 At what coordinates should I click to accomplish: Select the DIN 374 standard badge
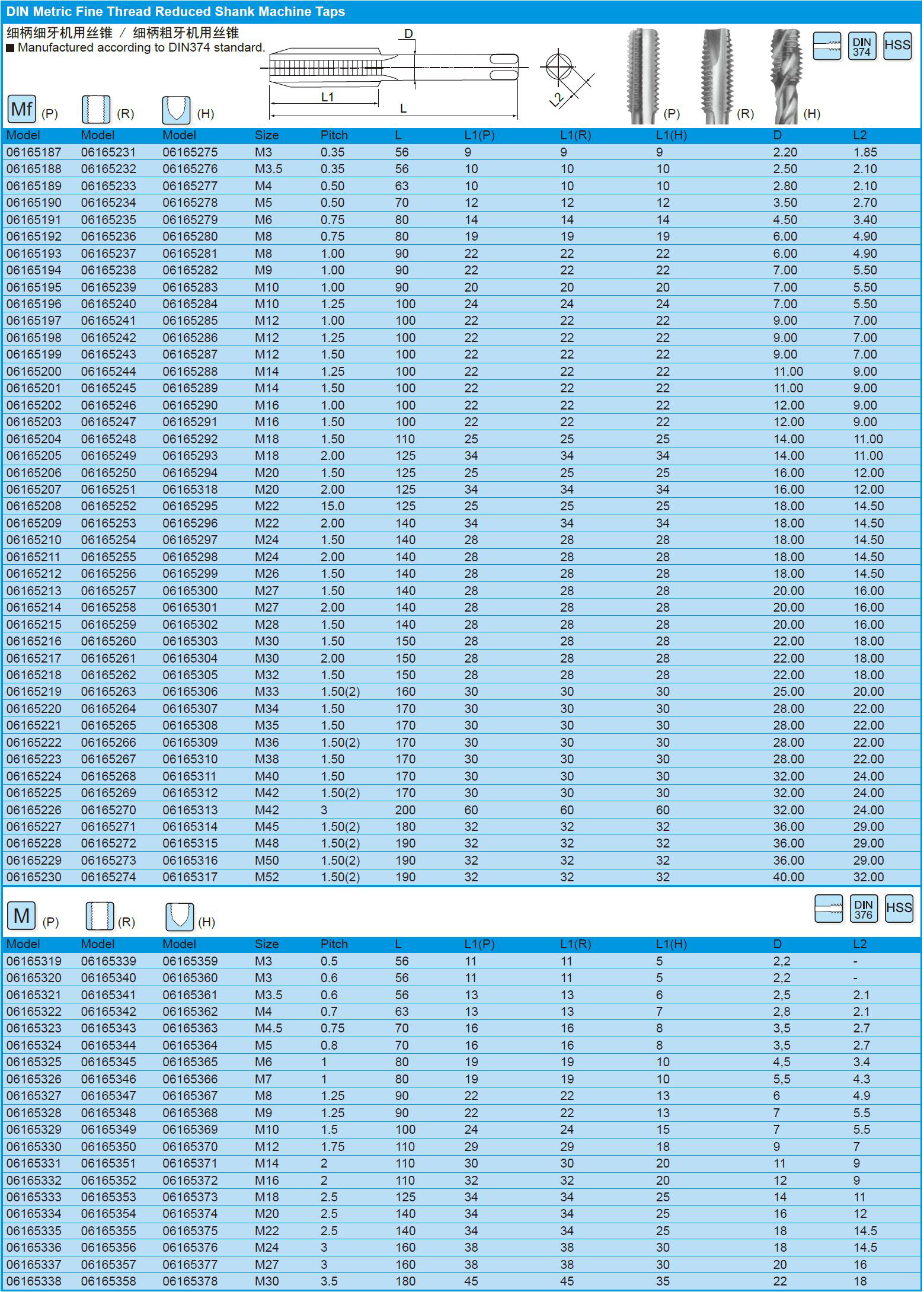pos(861,46)
